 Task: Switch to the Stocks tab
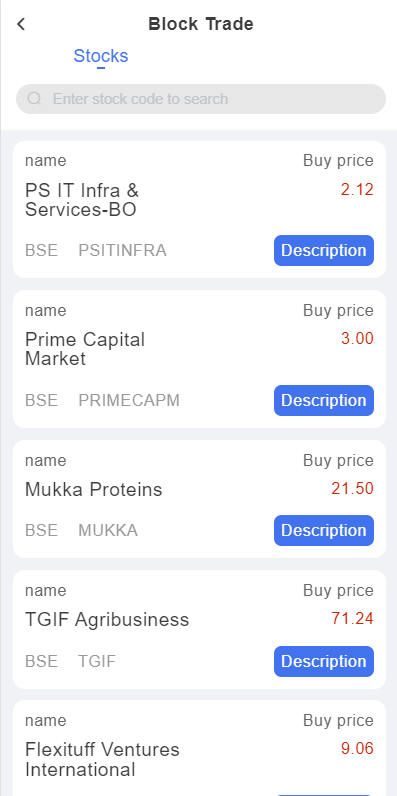click(x=101, y=55)
